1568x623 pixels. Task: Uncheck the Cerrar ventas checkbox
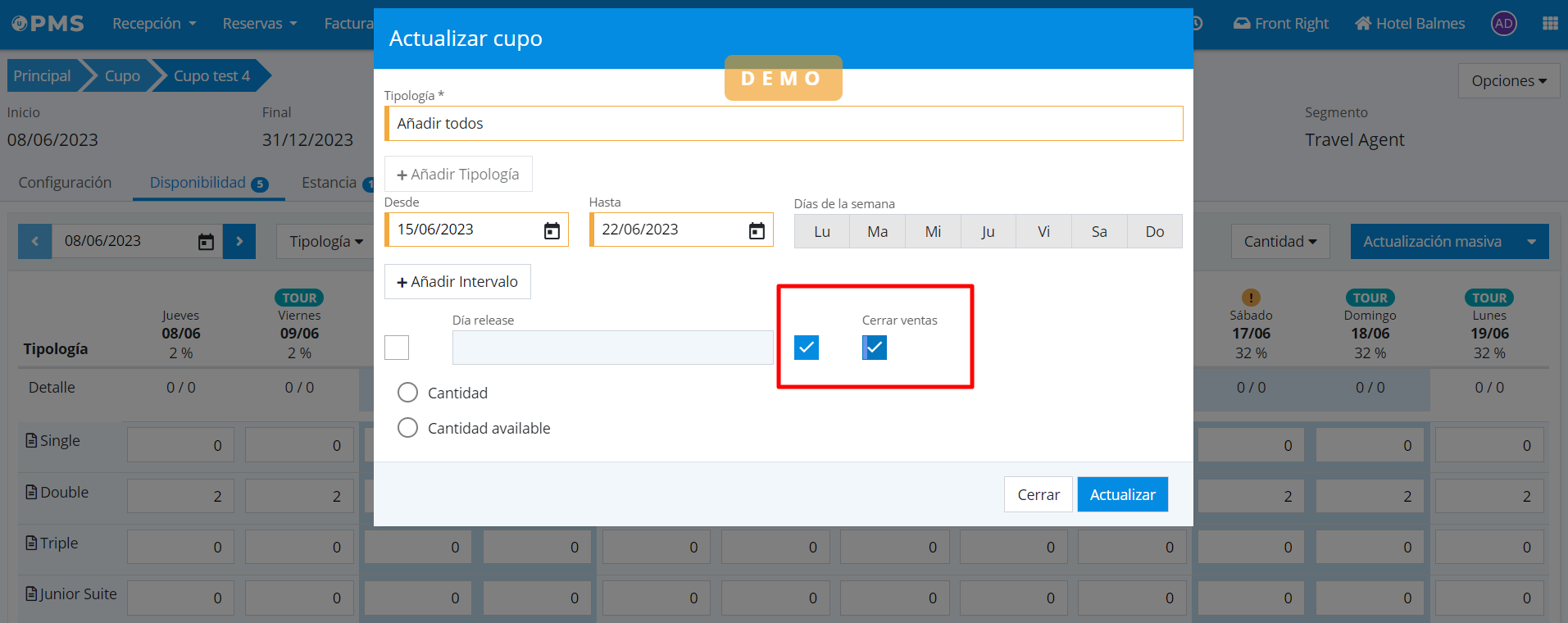click(875, 348)
